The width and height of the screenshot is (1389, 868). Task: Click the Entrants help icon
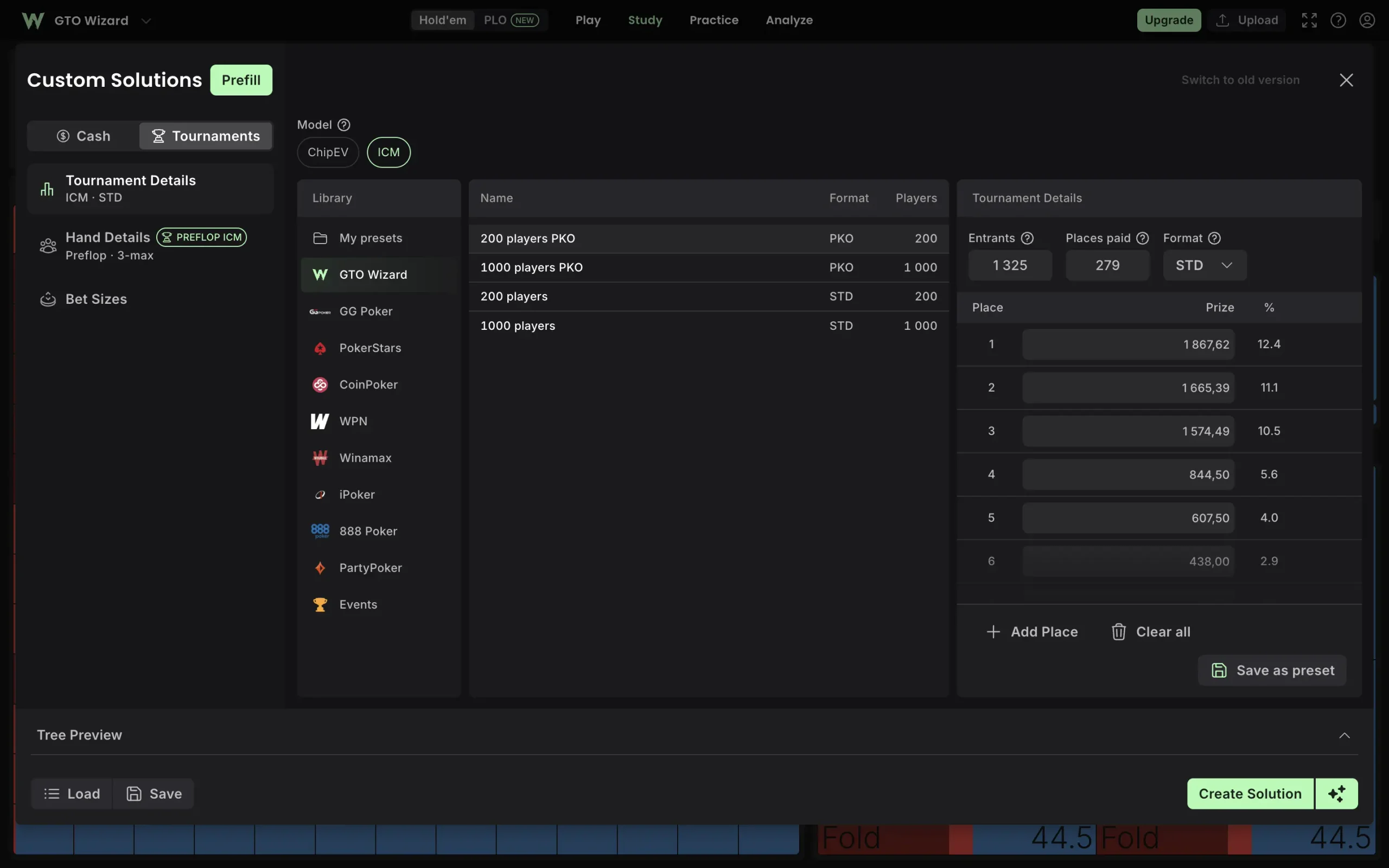tap(1028, 238)
